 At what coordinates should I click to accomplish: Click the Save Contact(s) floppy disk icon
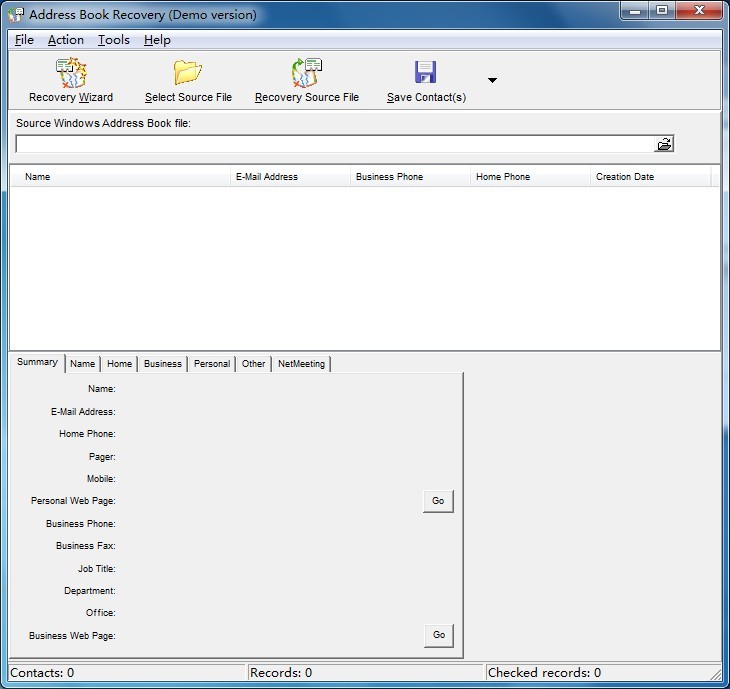pyautogui.click(x=426, y=73)
